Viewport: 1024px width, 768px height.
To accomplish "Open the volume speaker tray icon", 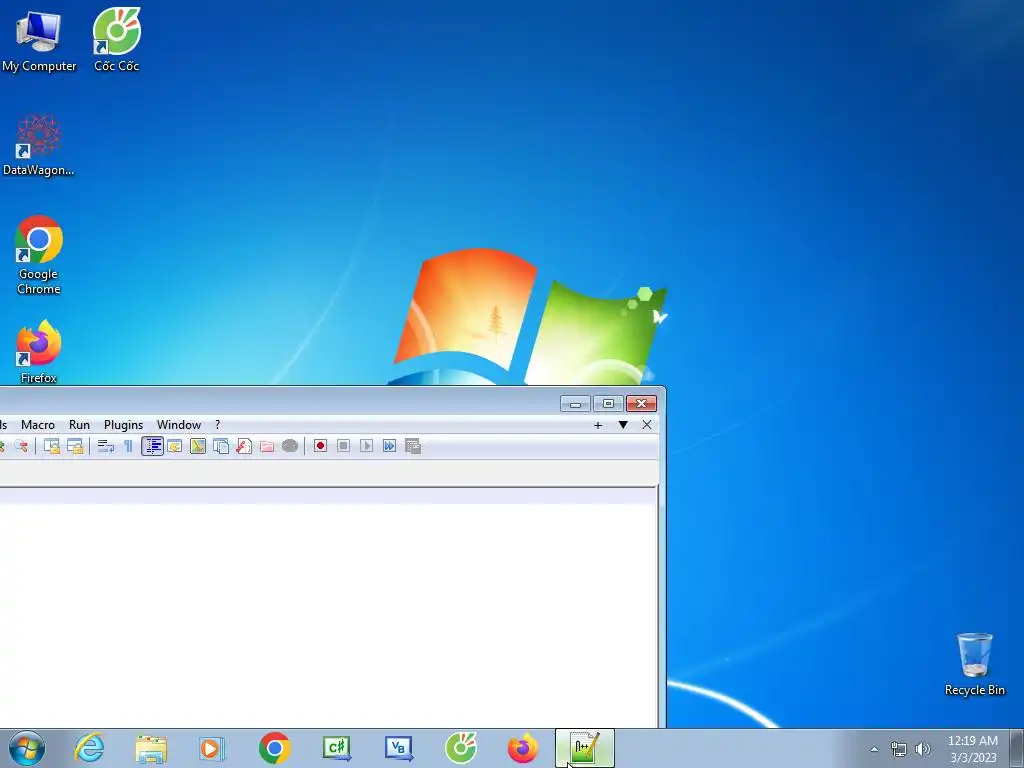I will [x=922, y=750].
